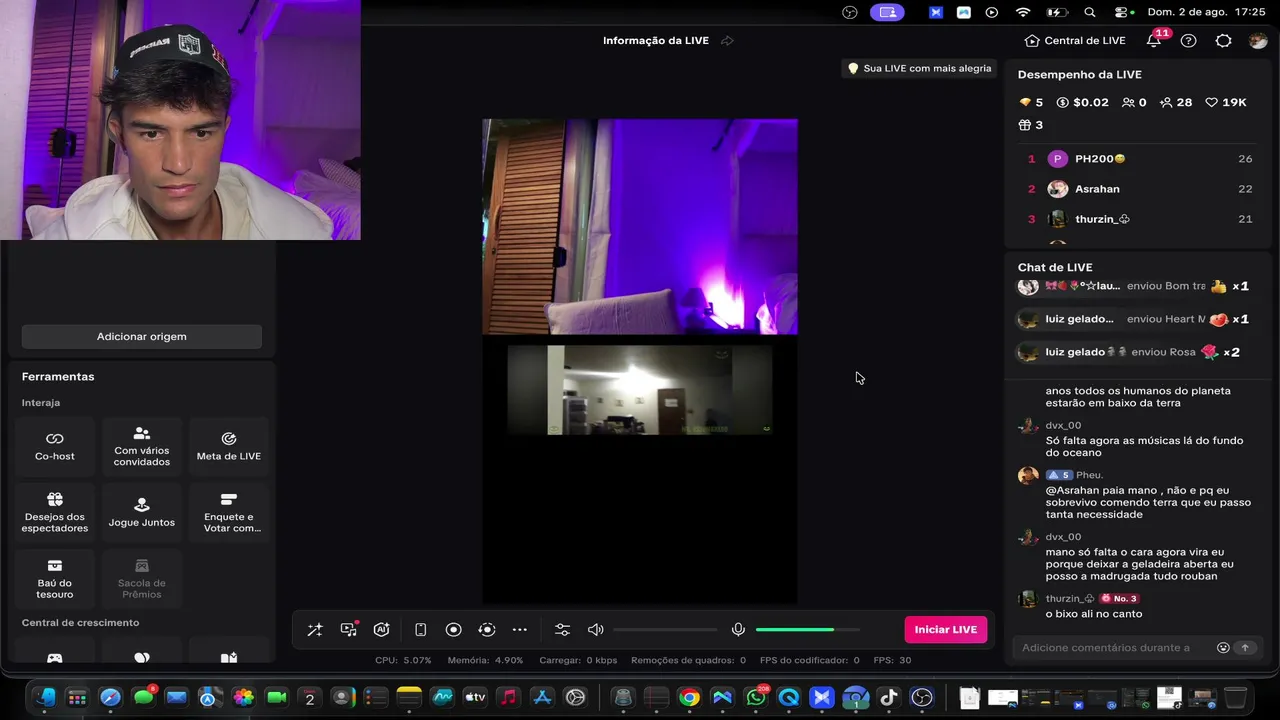Send the chat comment with arrow button
Viewport: 1280px width, 720px height.
pyautogui.click(x=1245, y=648)
